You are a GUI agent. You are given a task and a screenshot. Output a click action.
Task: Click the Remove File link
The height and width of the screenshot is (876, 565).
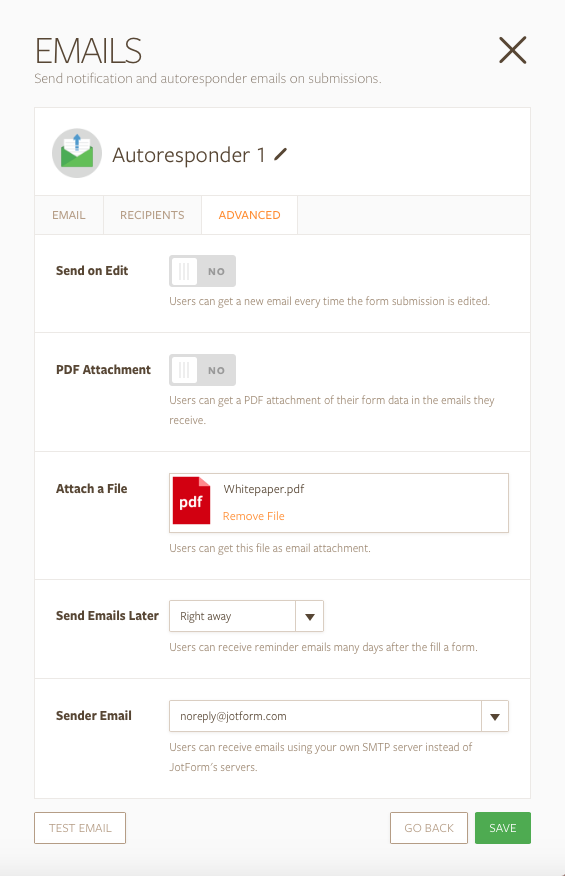click(254, 516)
